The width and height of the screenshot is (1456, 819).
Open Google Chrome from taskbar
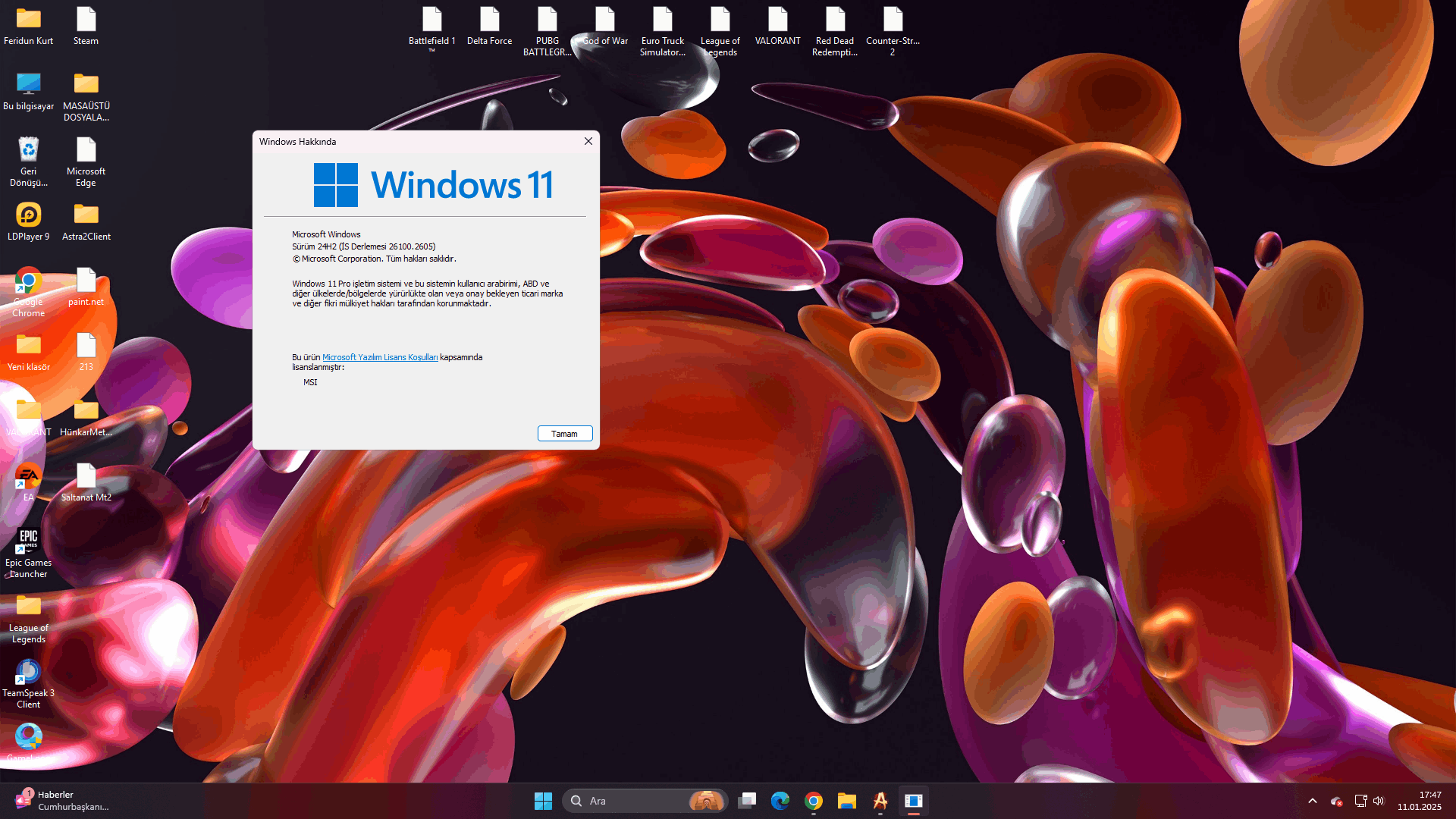coord(814,801)
